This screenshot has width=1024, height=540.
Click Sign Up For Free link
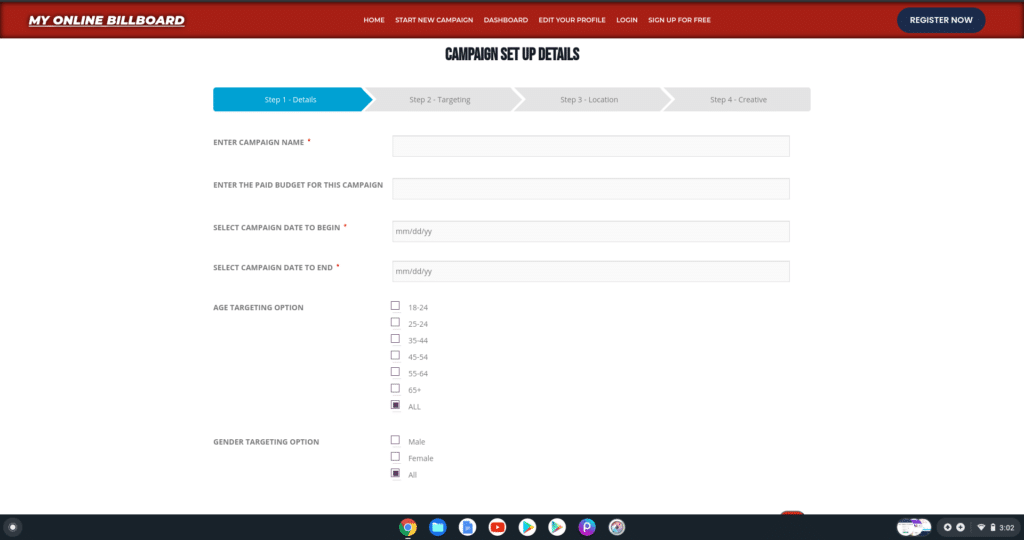[679, 20]
